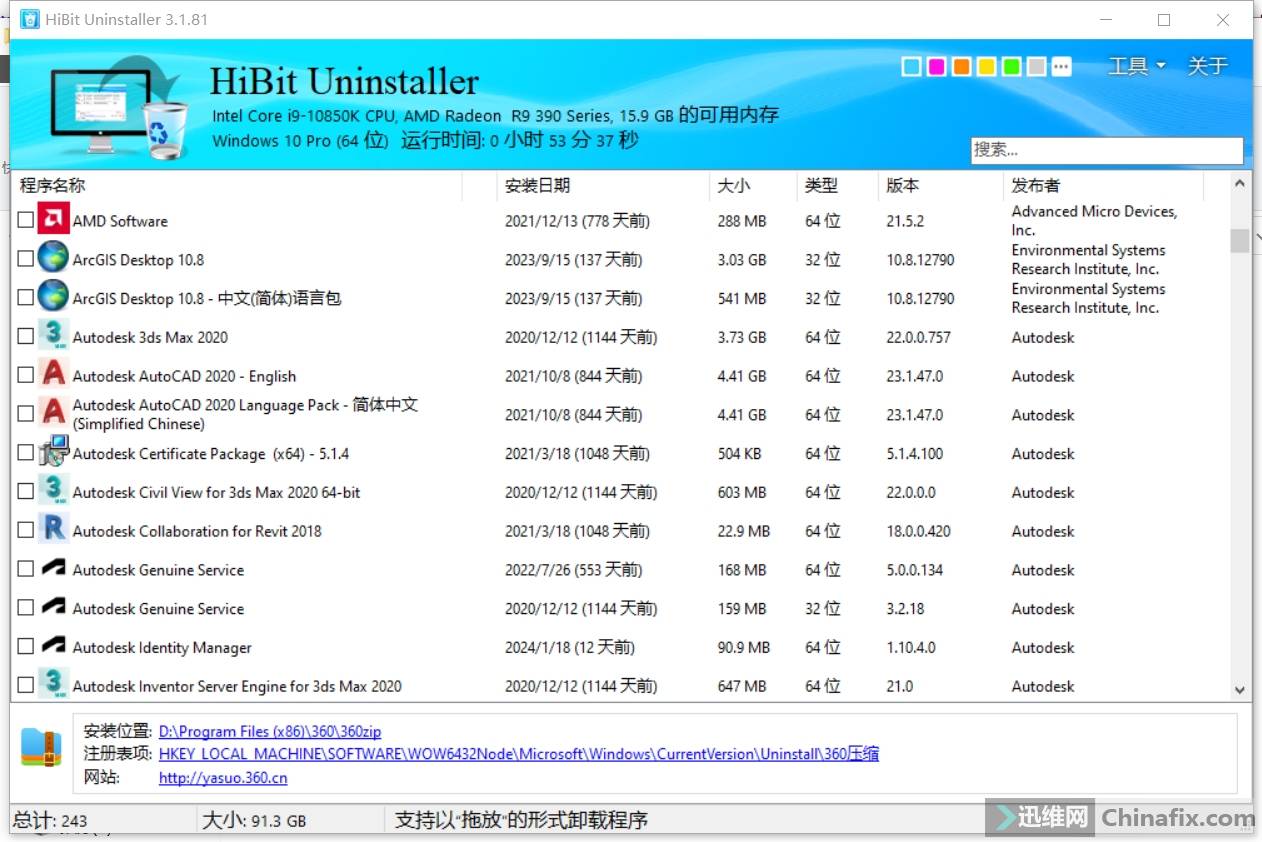Check the ArcGIS Desktop 10.8 checkbox
1262x842 pixels.
26,258
